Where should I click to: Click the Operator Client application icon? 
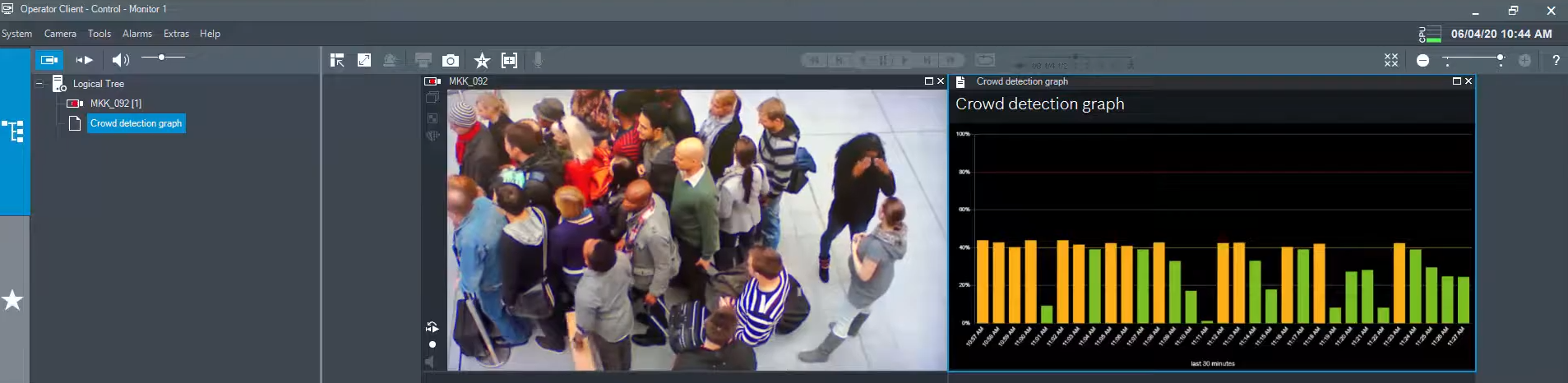pyautogui.click(x=8, y=9)
